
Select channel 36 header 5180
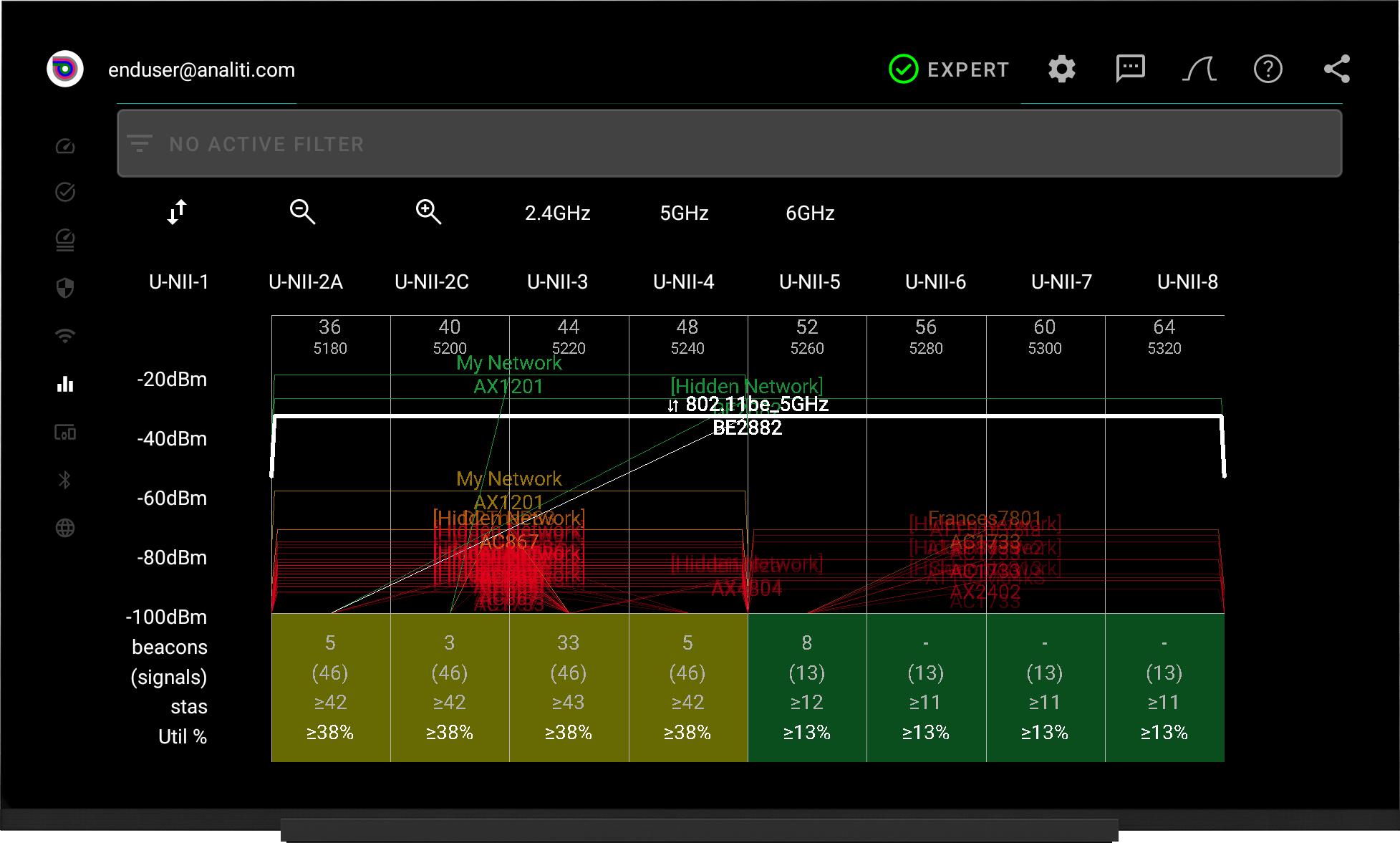coord(330,337)
